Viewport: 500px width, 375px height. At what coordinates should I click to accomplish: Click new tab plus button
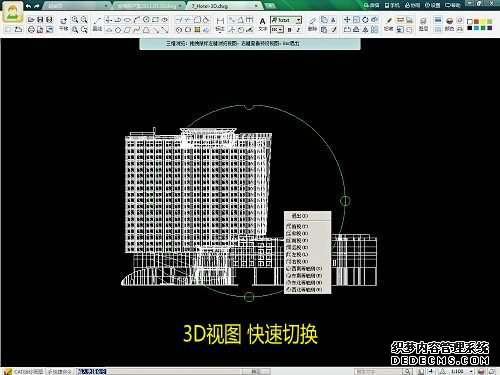[270, 6]
